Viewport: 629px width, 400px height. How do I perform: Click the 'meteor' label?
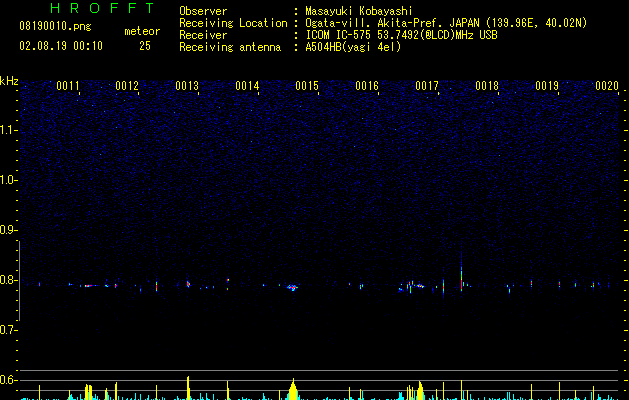(x=142, y=31)
